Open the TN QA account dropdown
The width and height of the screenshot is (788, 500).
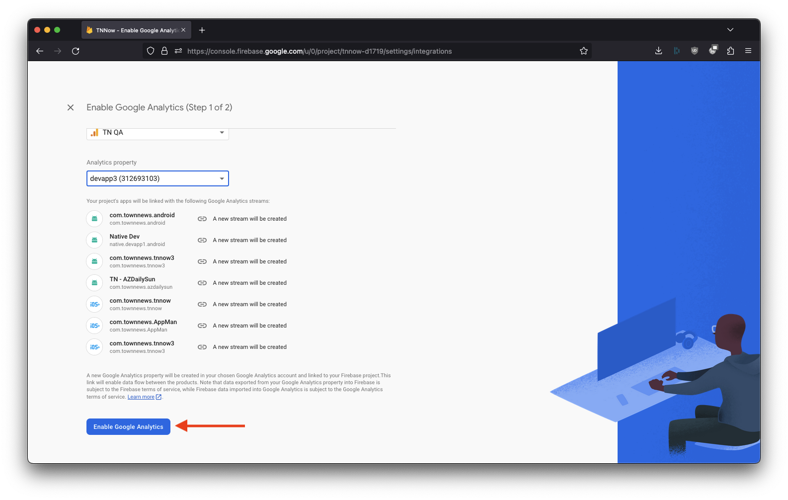pyautogui.click(x=158, y=132)
